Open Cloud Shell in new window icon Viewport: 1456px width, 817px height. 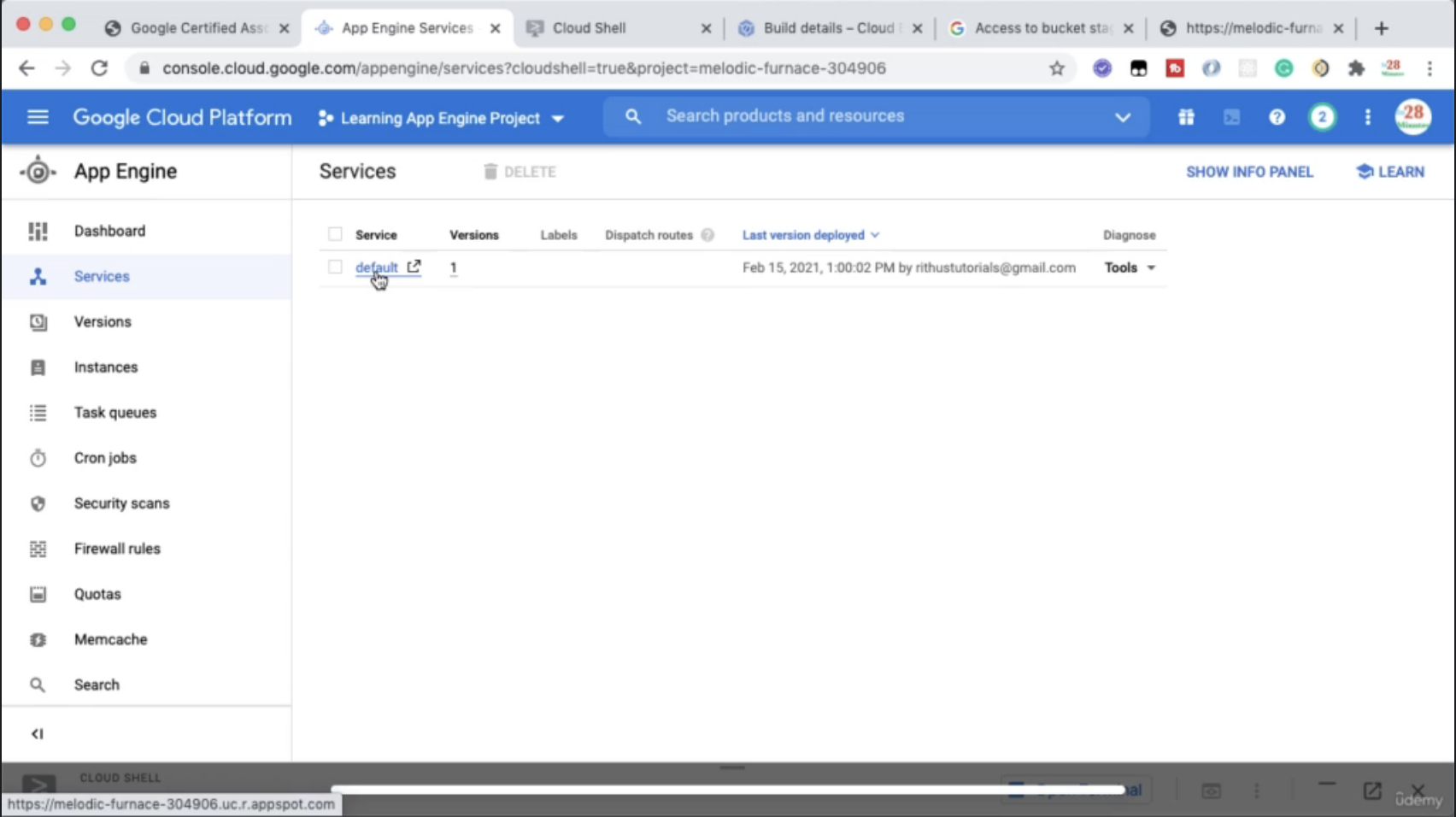[1372, 791]
